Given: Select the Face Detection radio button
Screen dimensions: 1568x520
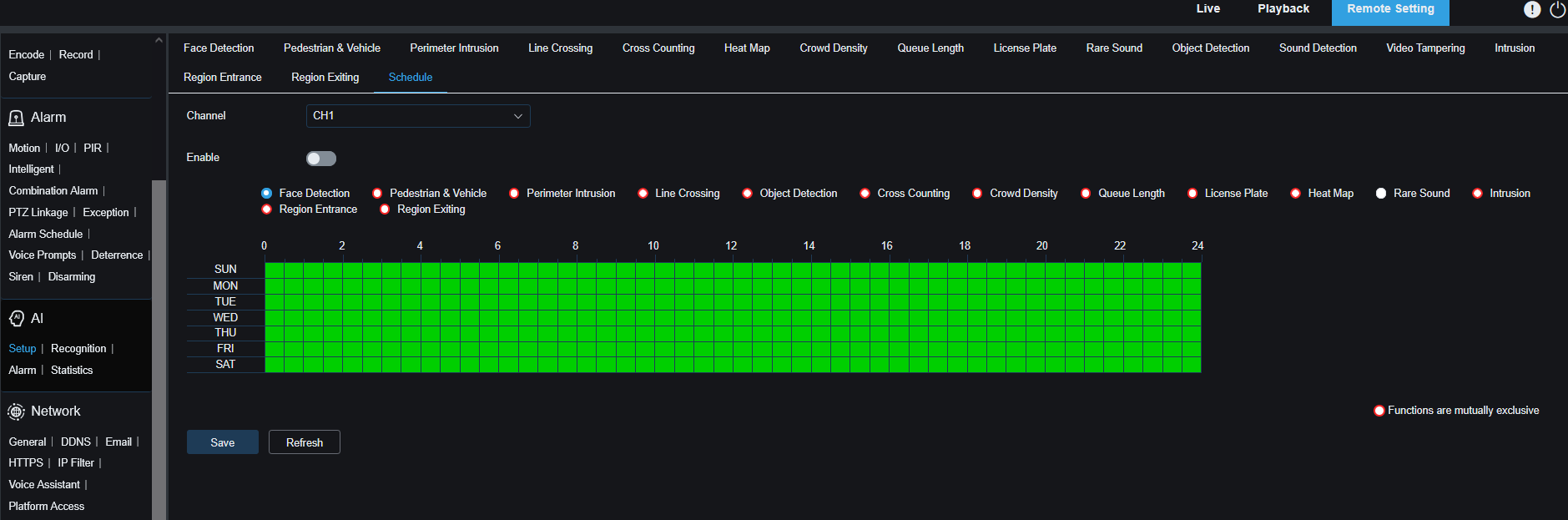Looking at the screenshot, I should pos(266,193).
